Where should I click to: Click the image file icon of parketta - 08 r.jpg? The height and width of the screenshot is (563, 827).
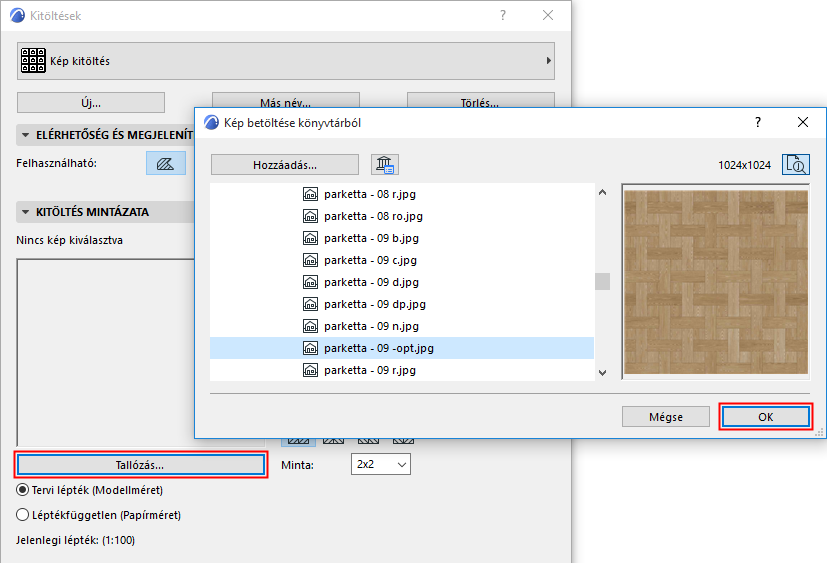coord(310,194)
